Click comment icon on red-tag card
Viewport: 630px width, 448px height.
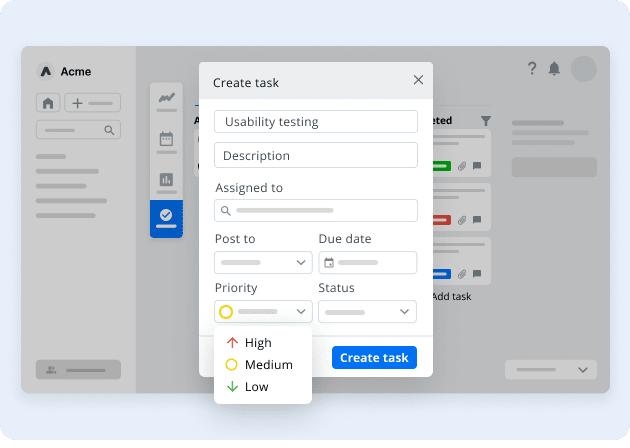[477, 219]
